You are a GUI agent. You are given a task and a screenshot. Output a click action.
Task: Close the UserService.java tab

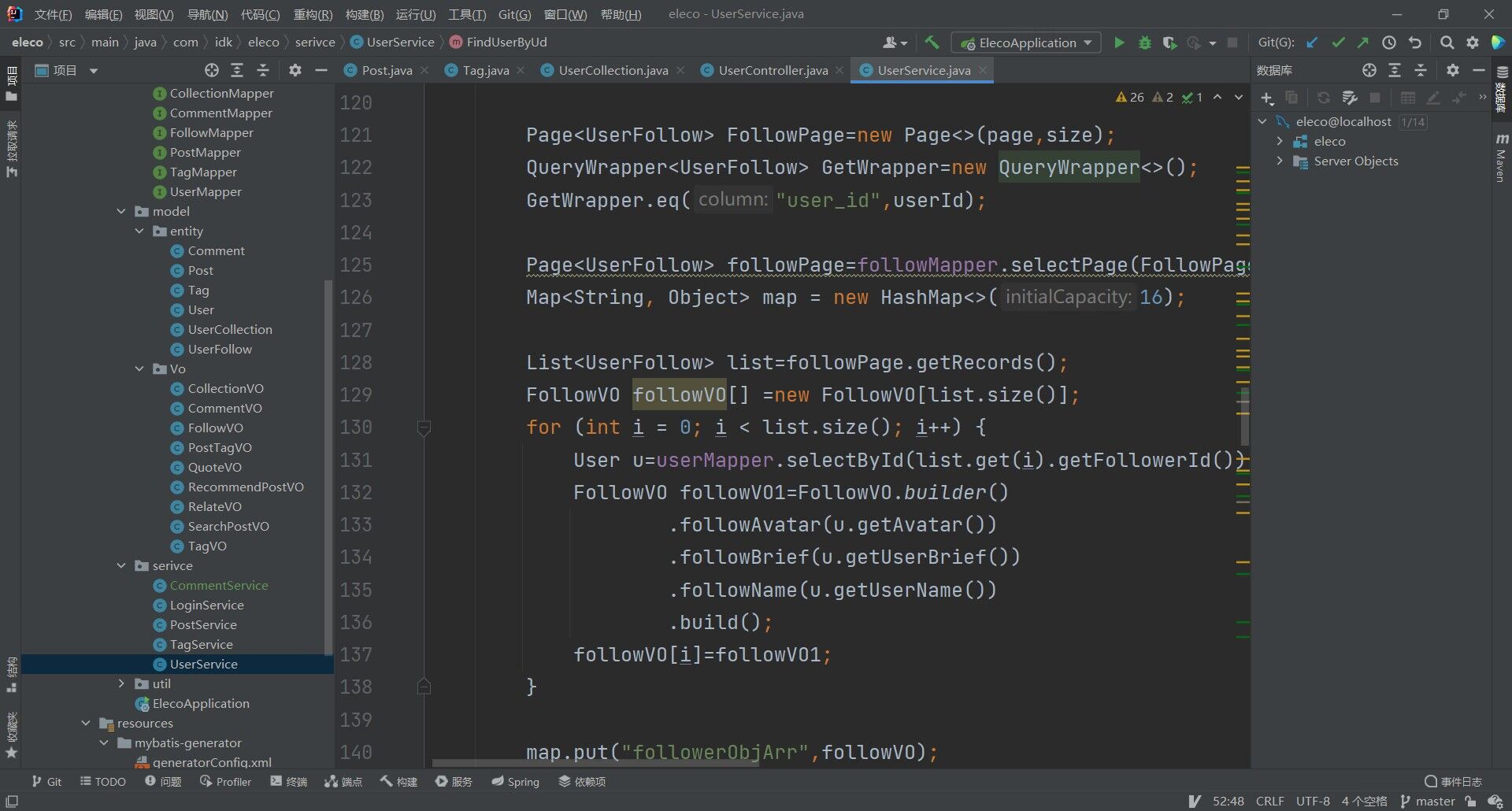982,70
